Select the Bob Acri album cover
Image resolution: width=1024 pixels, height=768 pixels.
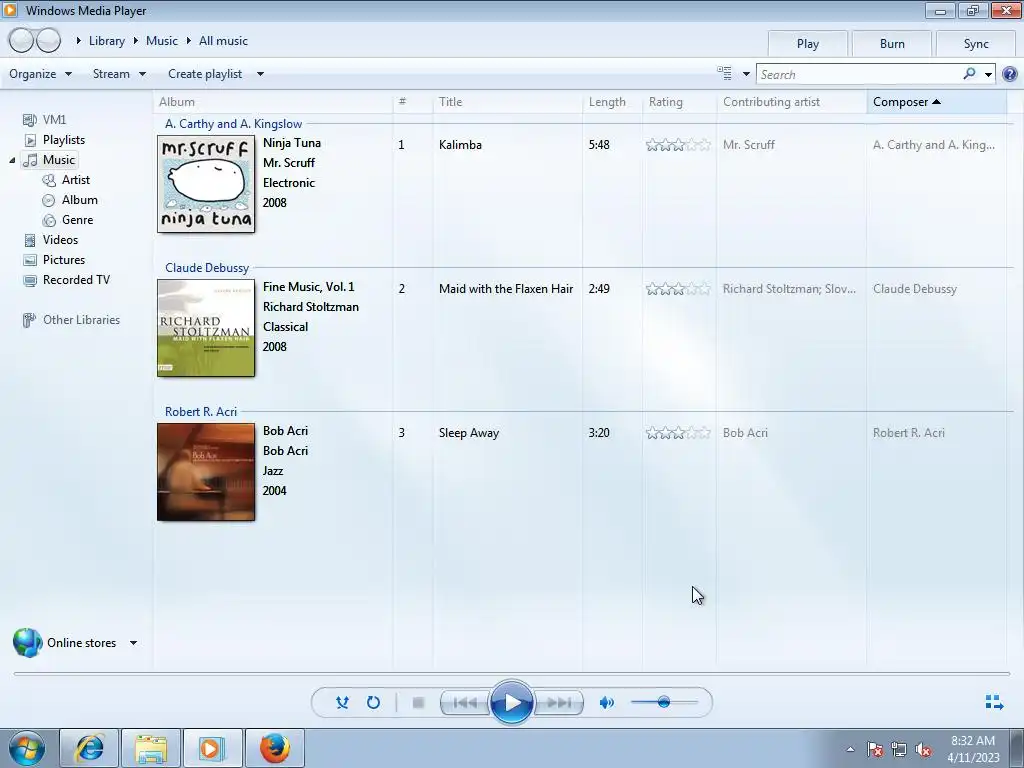206,472
